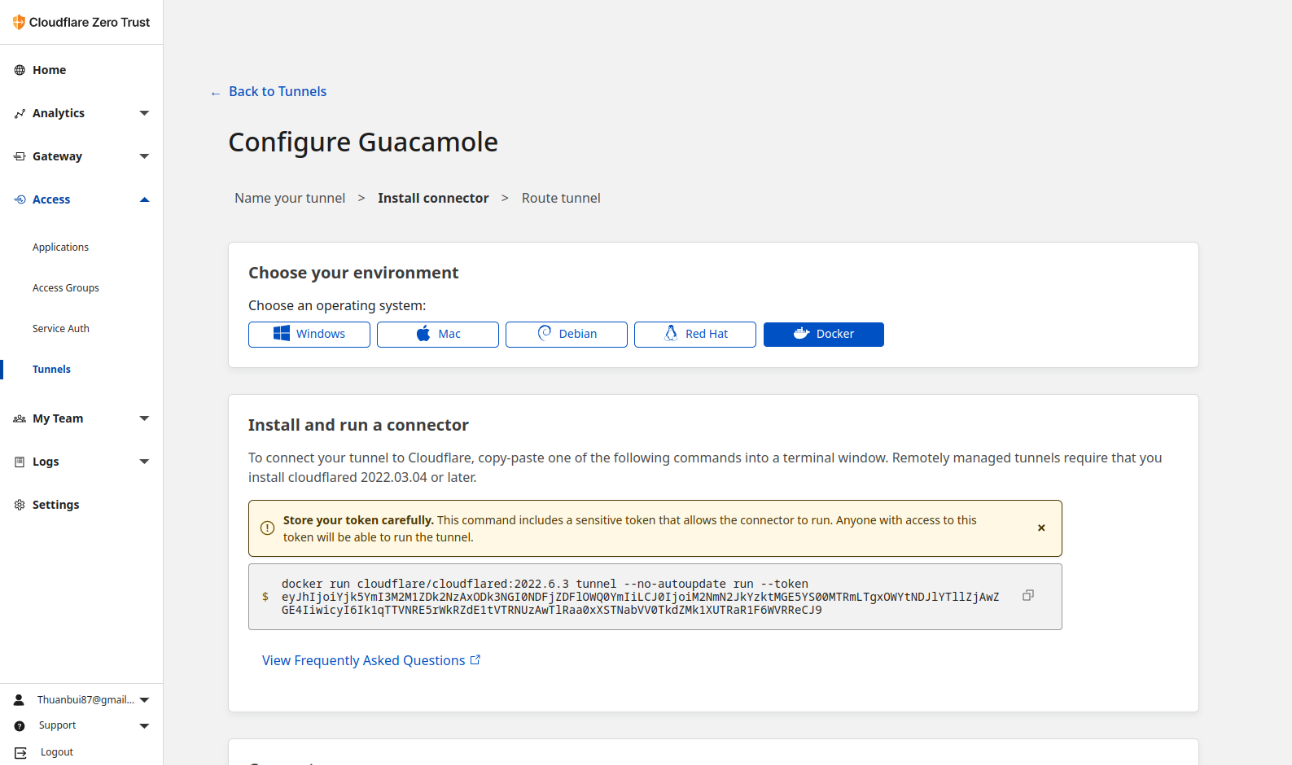The height and width of the screenshot is (765, 1292).
Task: Collapse the Access sidebar section
Action: coord(144,200)
